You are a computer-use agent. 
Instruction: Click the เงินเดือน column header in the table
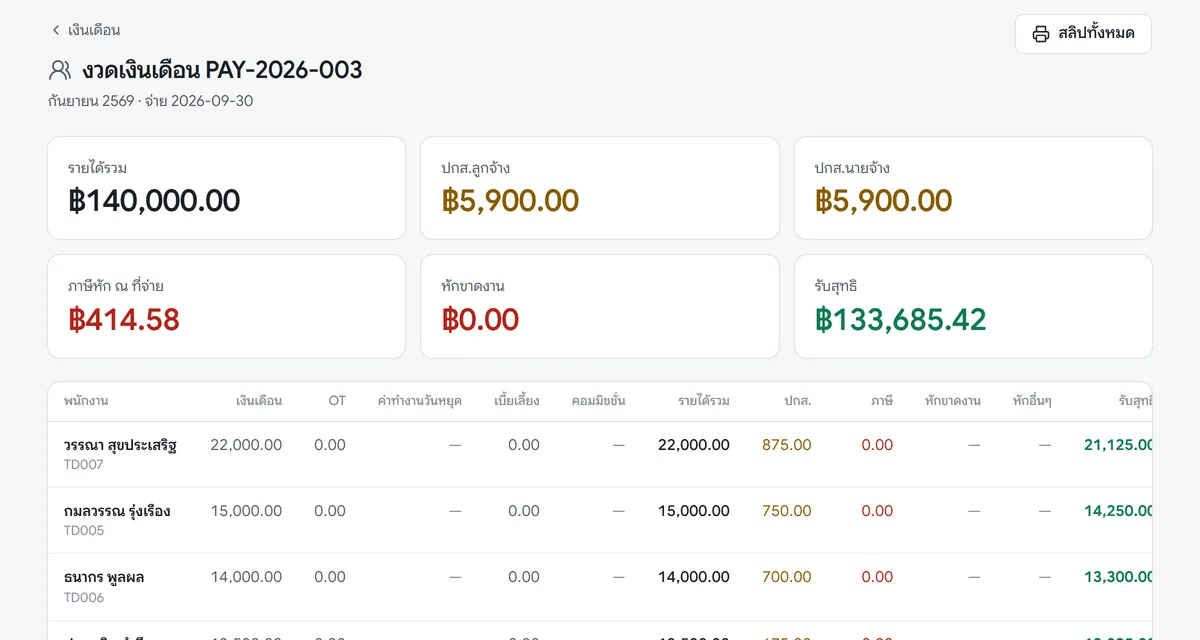coord(259,401)
